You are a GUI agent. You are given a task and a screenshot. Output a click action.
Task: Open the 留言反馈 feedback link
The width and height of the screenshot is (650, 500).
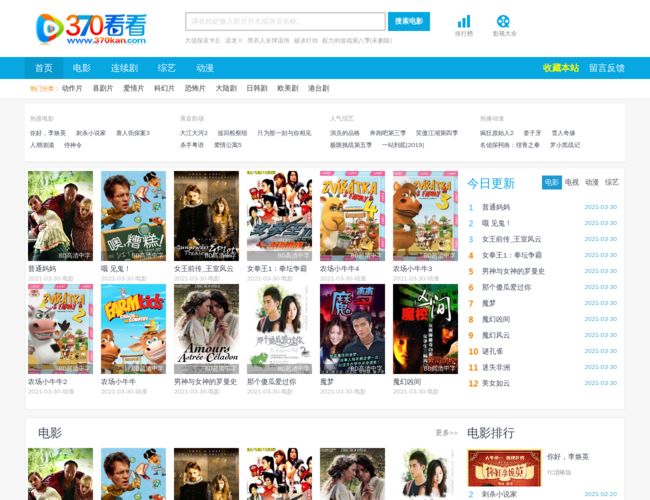click(x=606, y=68)
